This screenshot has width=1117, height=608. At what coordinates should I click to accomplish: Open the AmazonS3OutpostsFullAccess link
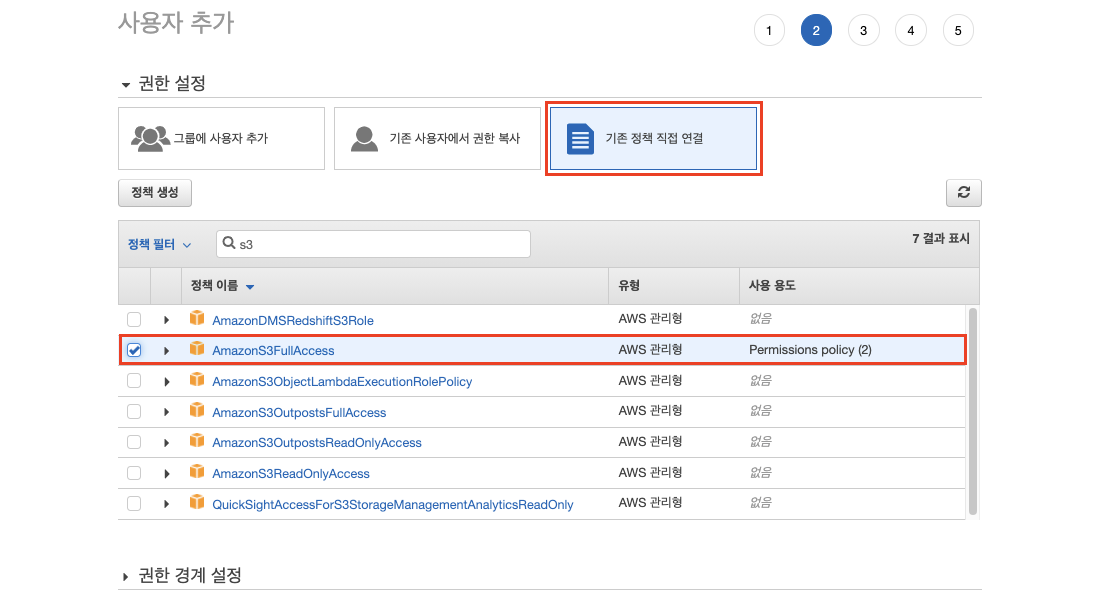point(299,413)
